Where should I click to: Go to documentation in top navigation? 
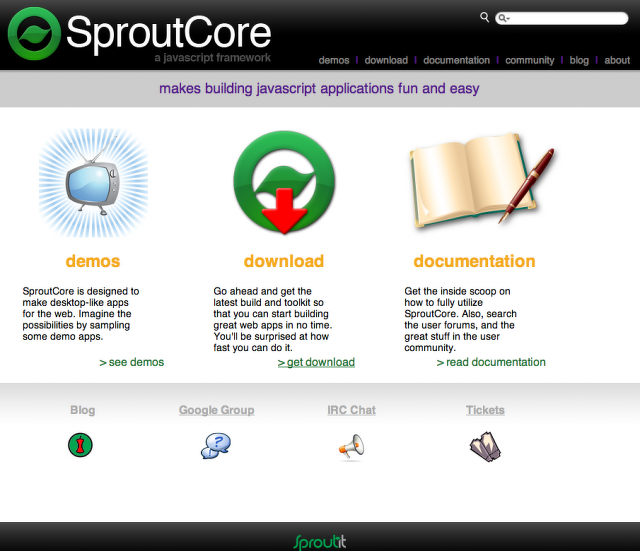(456, 60)
